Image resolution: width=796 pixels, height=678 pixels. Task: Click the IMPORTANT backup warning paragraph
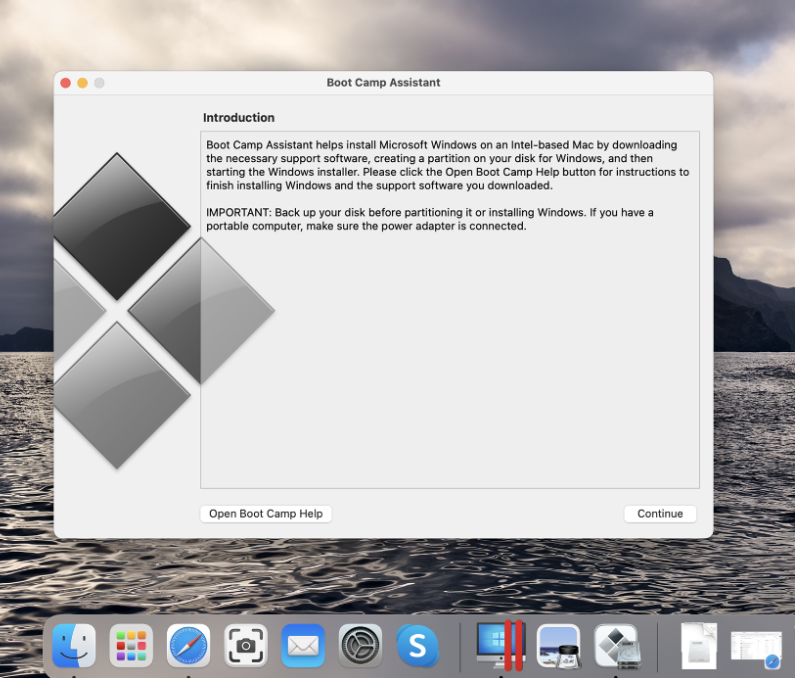pyautogui.click(x=429, y=219)
